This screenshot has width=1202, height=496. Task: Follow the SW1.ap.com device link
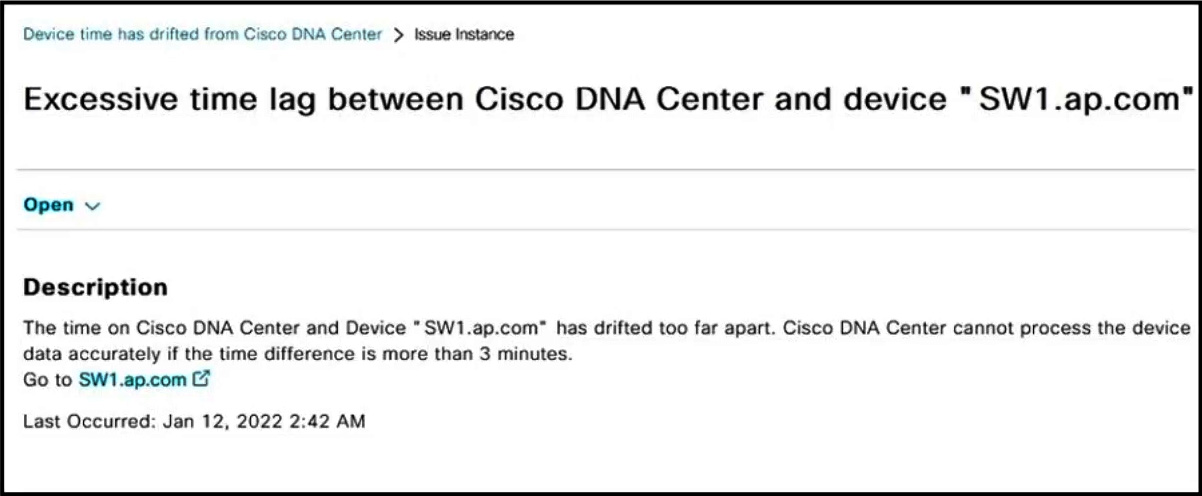133,380
